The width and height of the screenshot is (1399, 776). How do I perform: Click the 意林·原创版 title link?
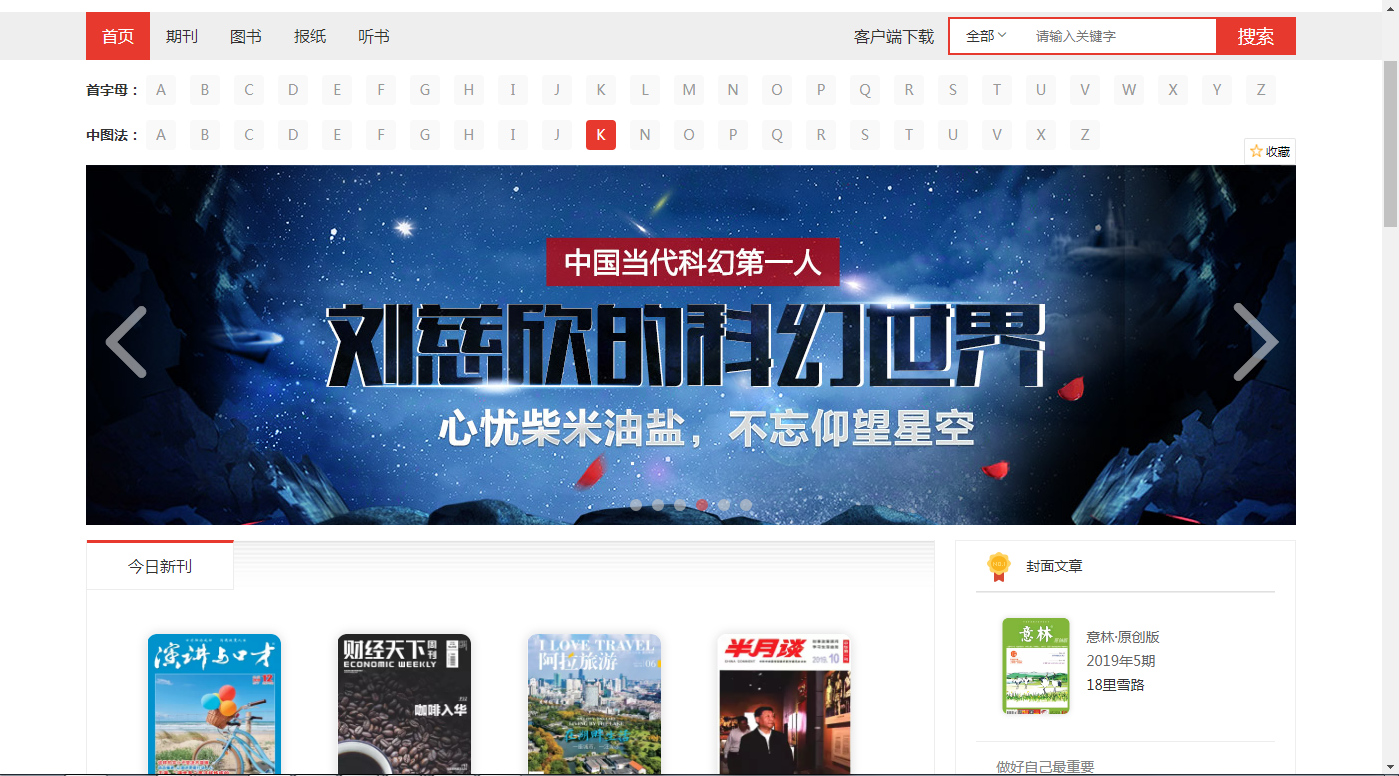pyautogui.click(x=1123, y=637)
